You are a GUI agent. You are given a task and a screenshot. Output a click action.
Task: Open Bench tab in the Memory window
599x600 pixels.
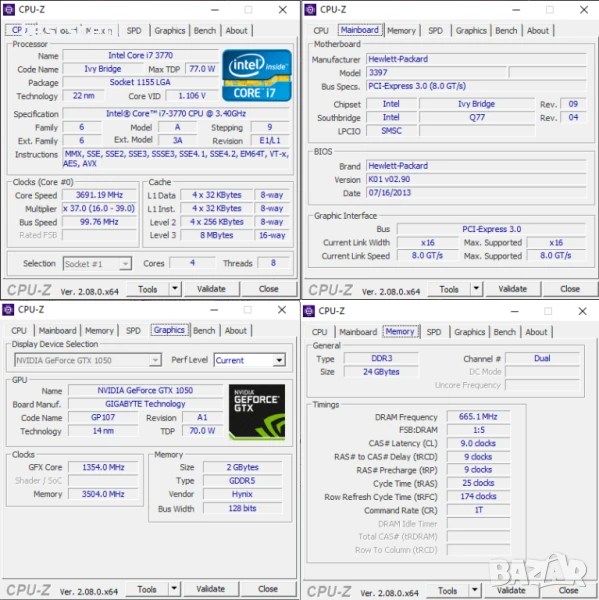tap(504, 332)
